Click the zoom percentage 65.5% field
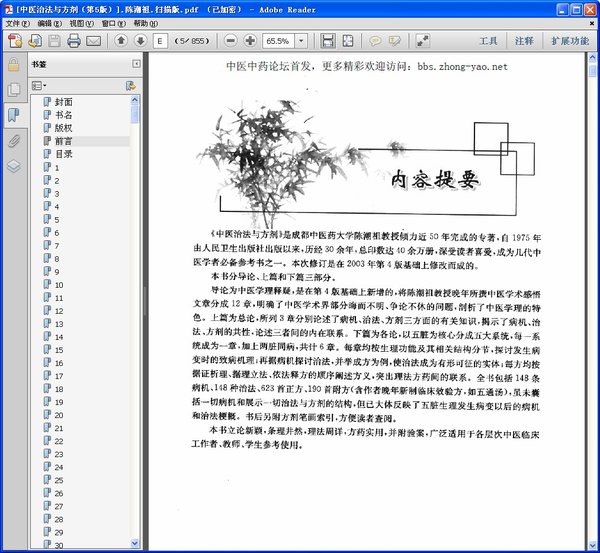Screen dimensions: 600x553 (x=279, y=41)
